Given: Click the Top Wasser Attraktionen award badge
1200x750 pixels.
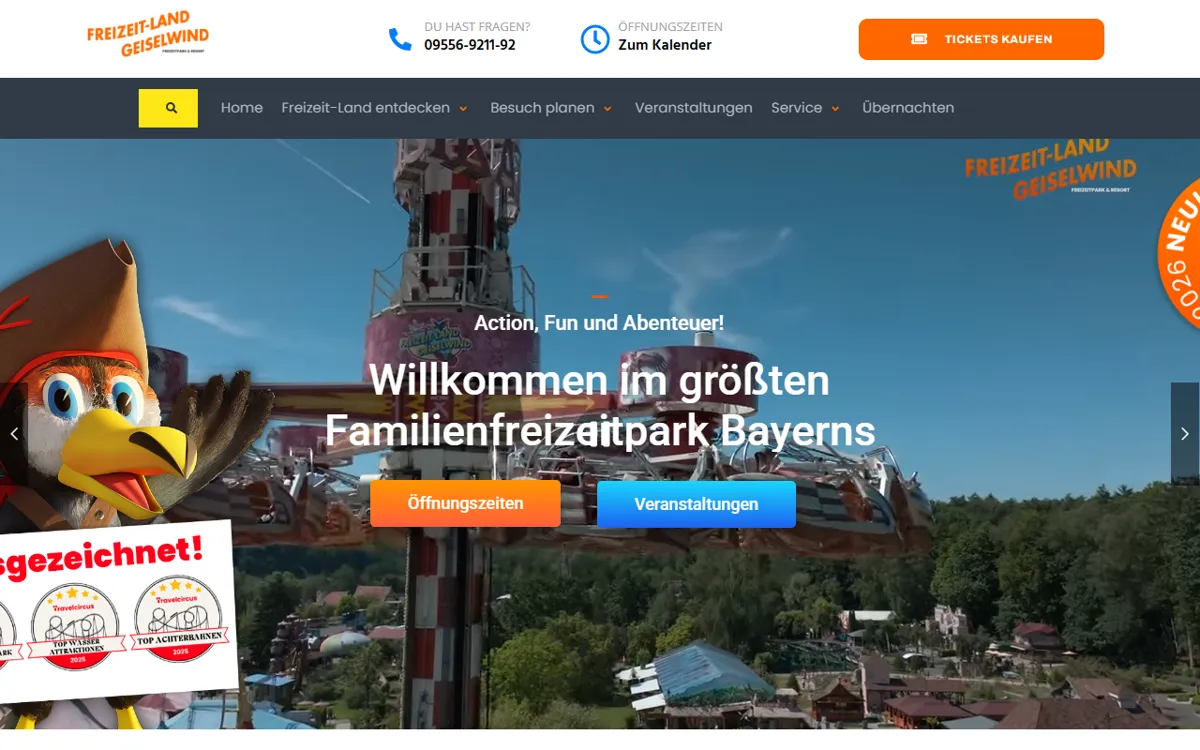Looking at the screenshot, I should coord(75,627).
